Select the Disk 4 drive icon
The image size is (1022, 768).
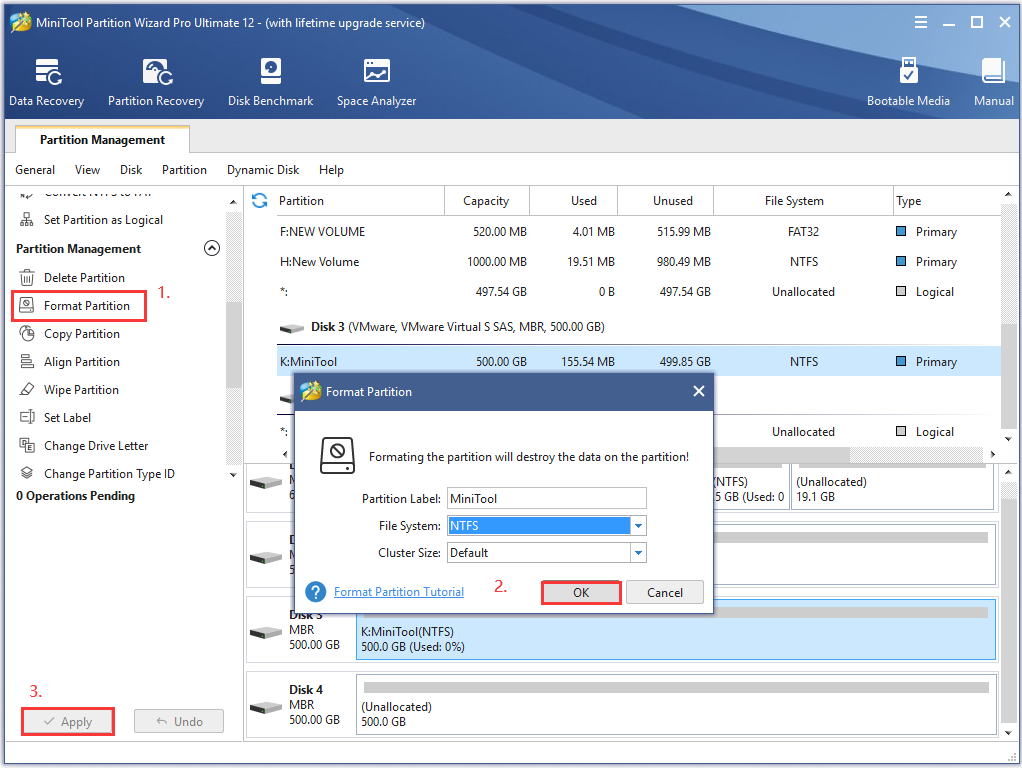(266, 707)
